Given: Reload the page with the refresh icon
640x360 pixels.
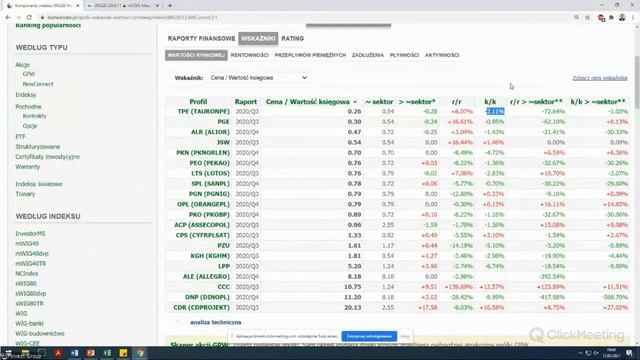Looking at the screenshot, I should point(29,18).
